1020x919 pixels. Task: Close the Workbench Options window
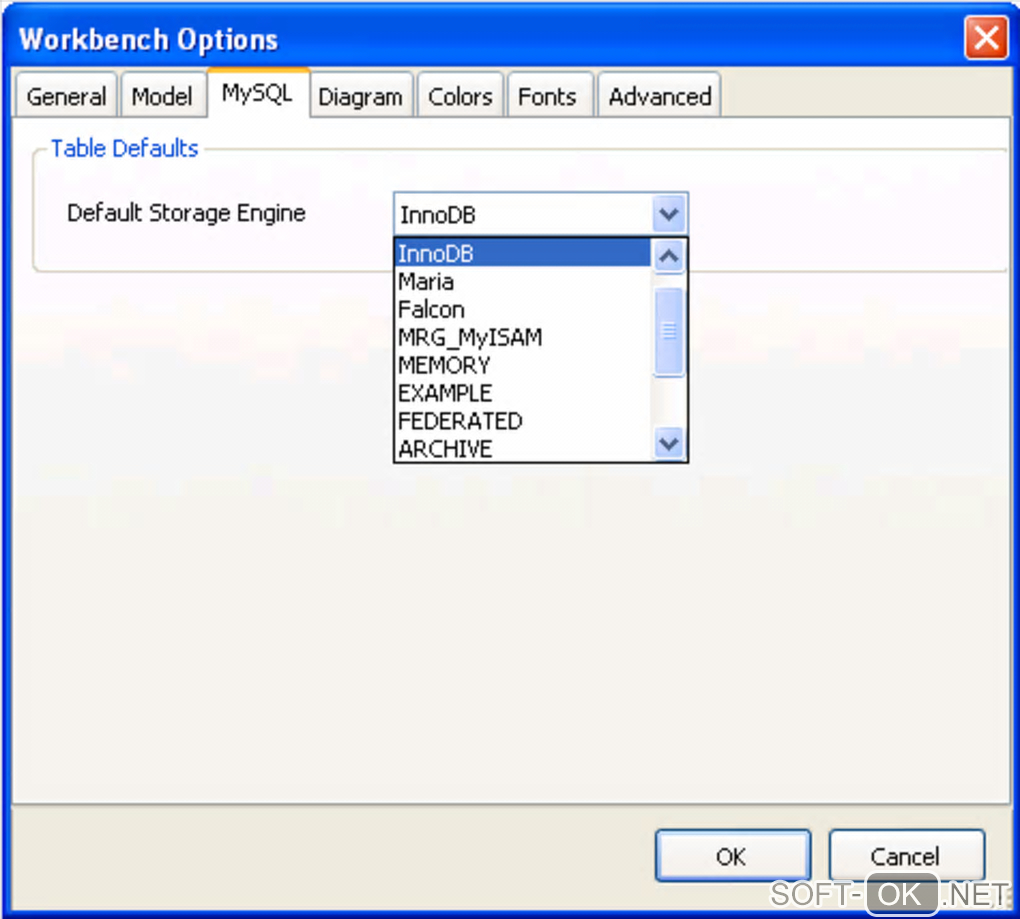pyautogui.click(x=986, y=38)
